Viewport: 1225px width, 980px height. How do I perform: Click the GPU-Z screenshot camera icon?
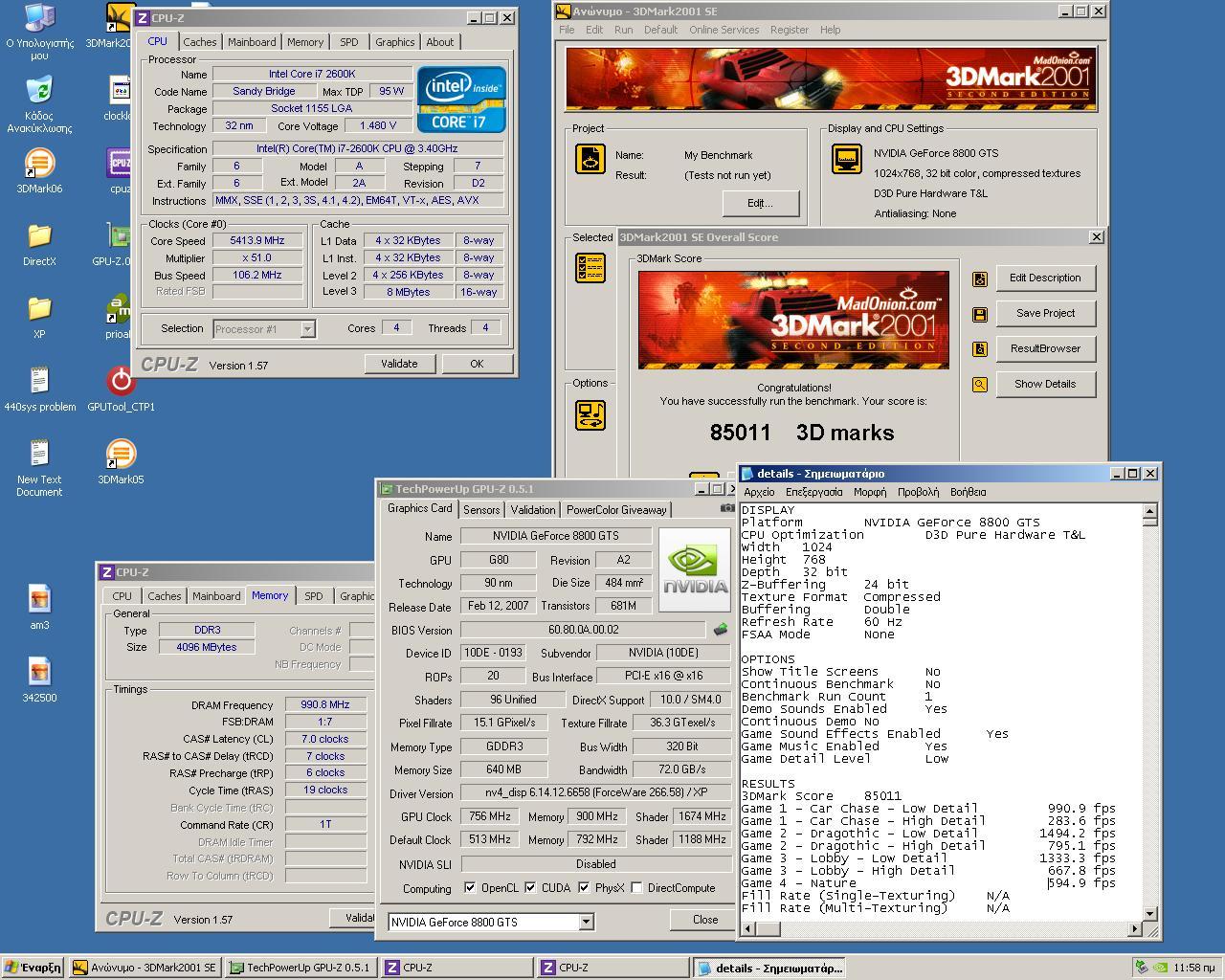tap(727, 508)
